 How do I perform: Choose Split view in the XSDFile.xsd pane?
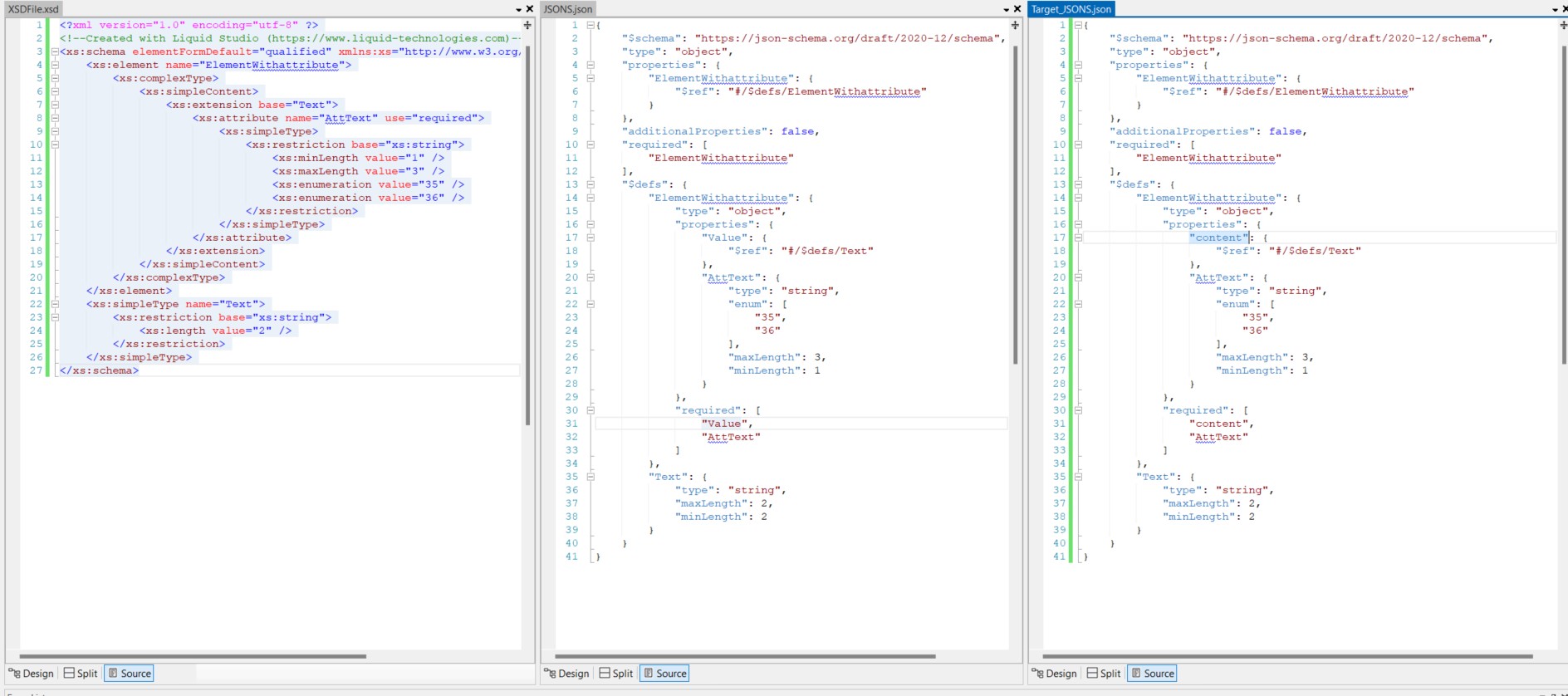click(x=81, y=674)
